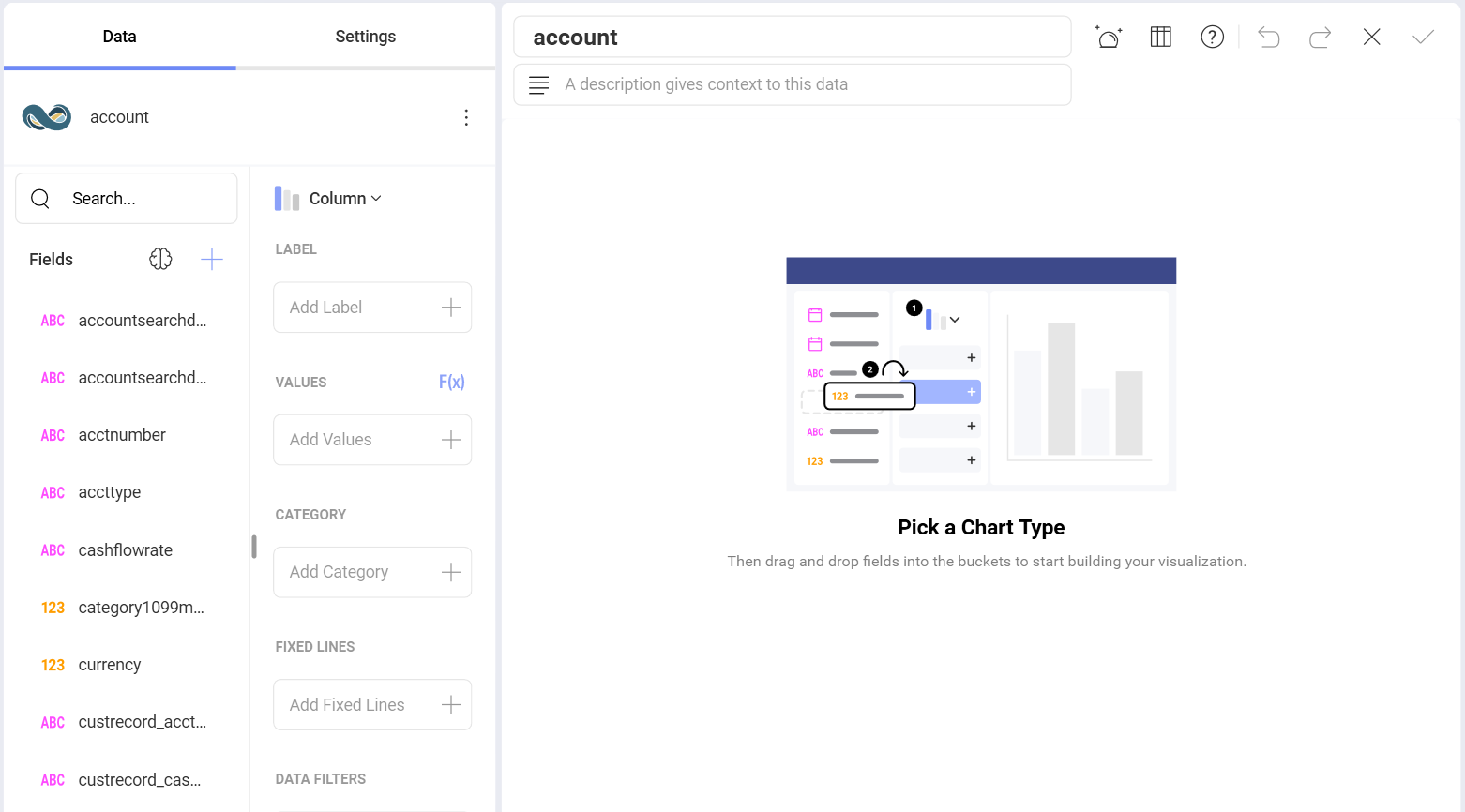
Task: Click Add Category in the Category bucket
Action: coord(371,571)
